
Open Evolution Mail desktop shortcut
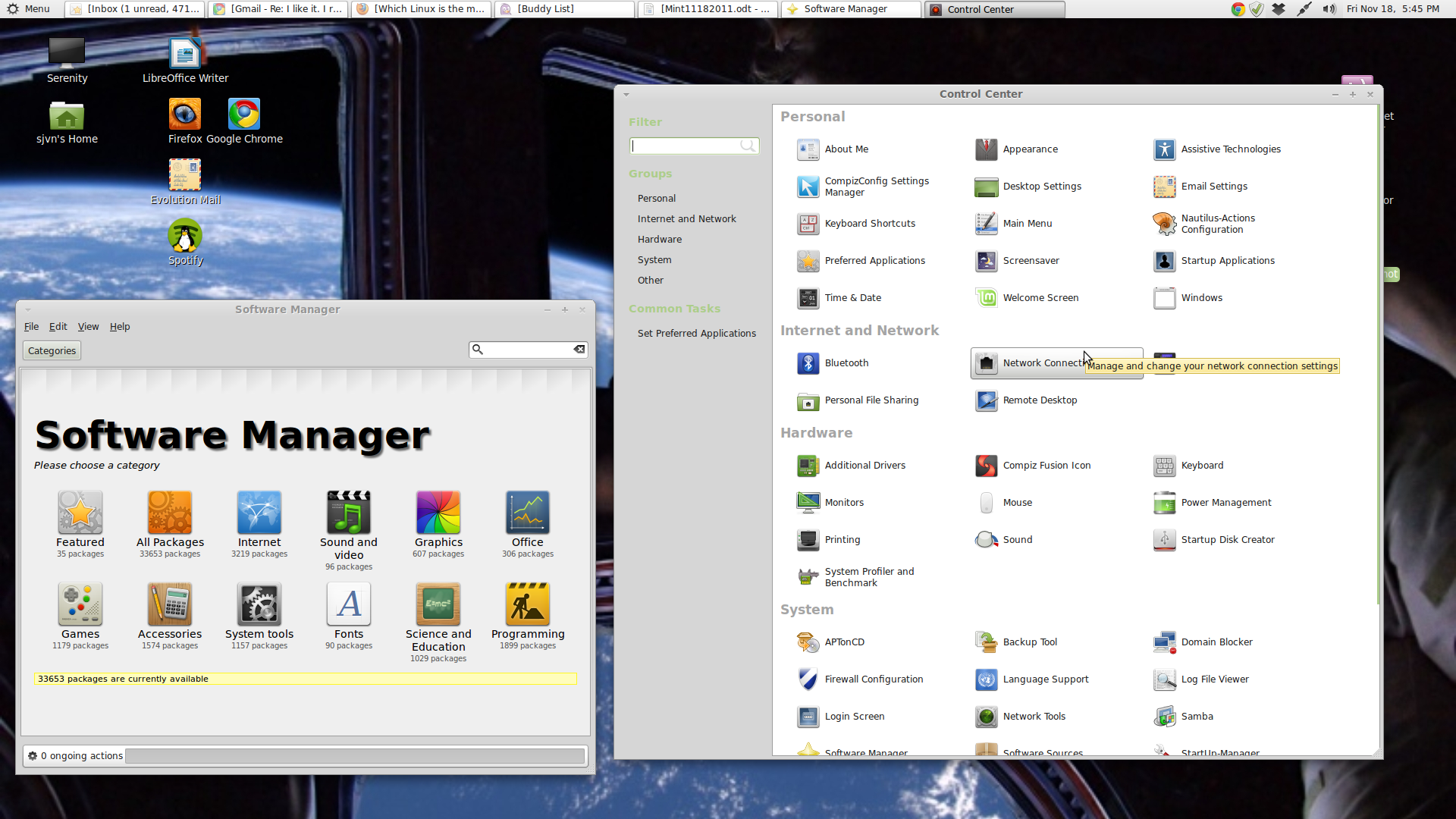coord(185,182)
